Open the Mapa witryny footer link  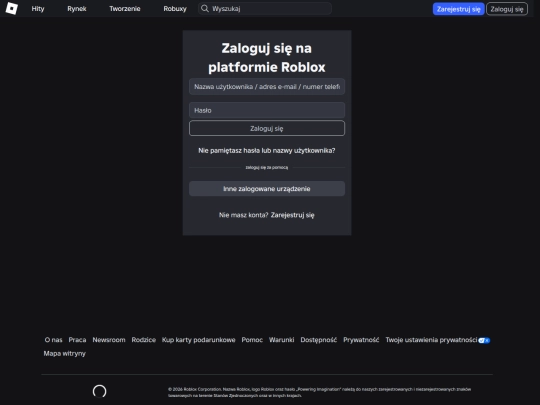64,354
